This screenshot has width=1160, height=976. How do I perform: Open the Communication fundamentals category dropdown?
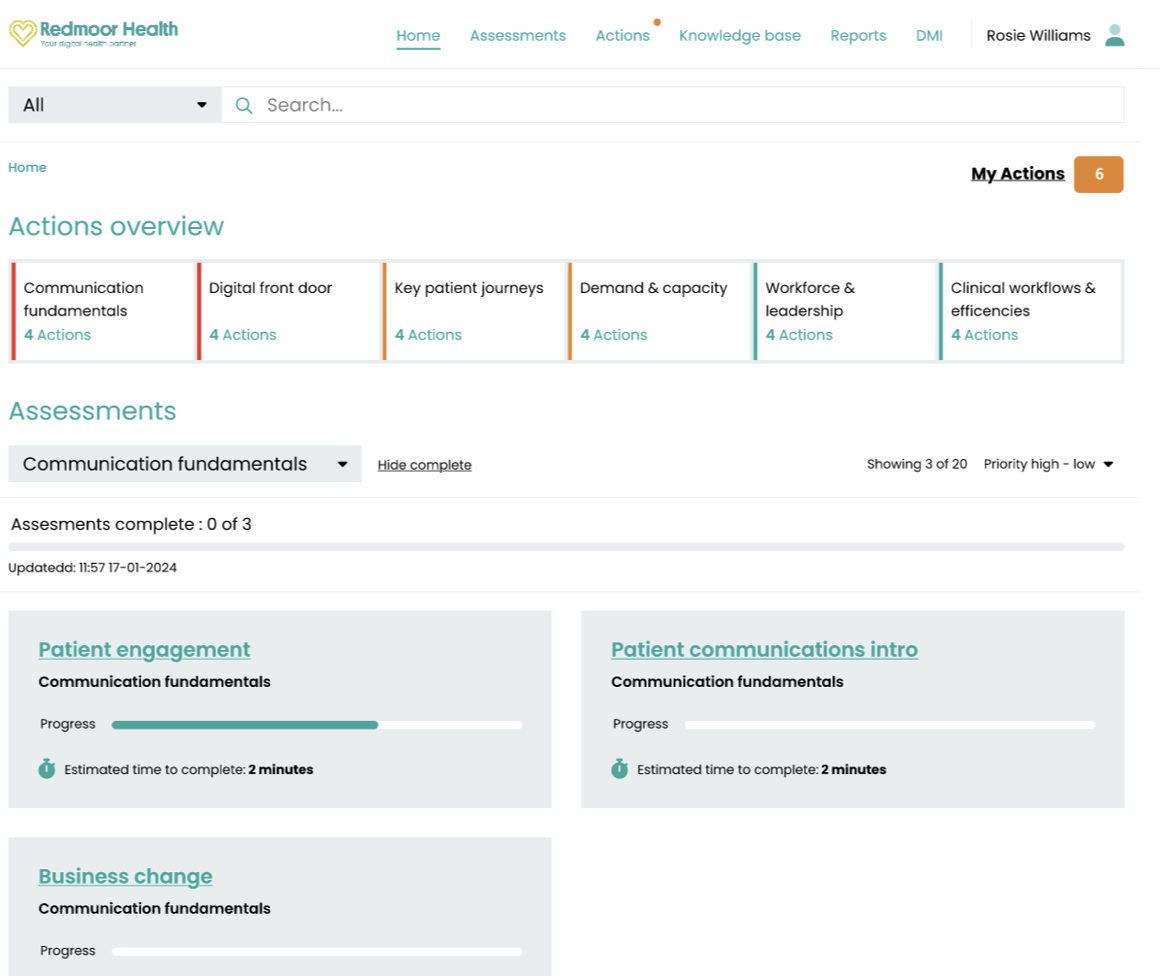pyautogui.click(x=184, y=464)
